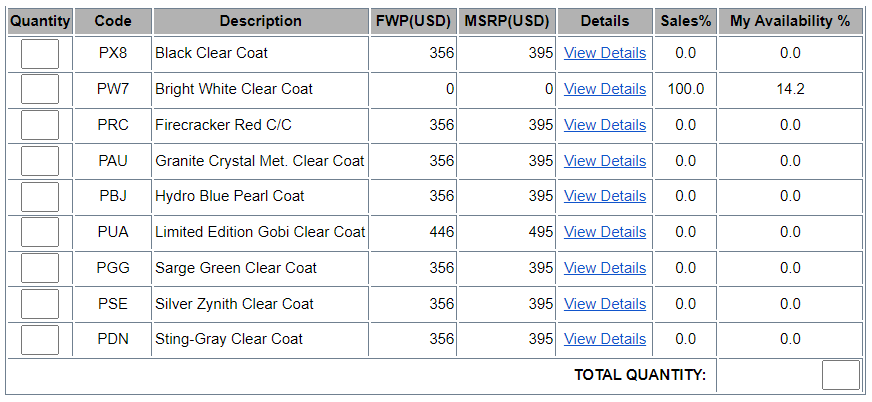The image size is (872, 402).
Task: Open View Details for PBJ Hydro Blue
Action: click(x=605, y=196)
